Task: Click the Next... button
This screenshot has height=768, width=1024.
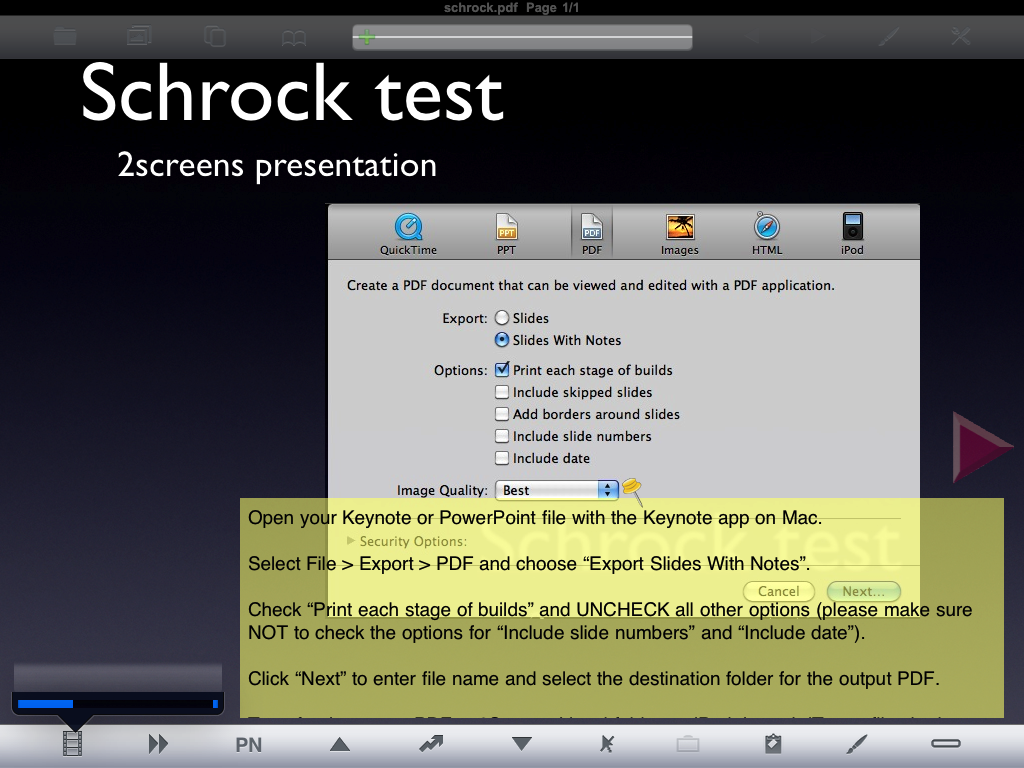Action: tap(863, 591)
